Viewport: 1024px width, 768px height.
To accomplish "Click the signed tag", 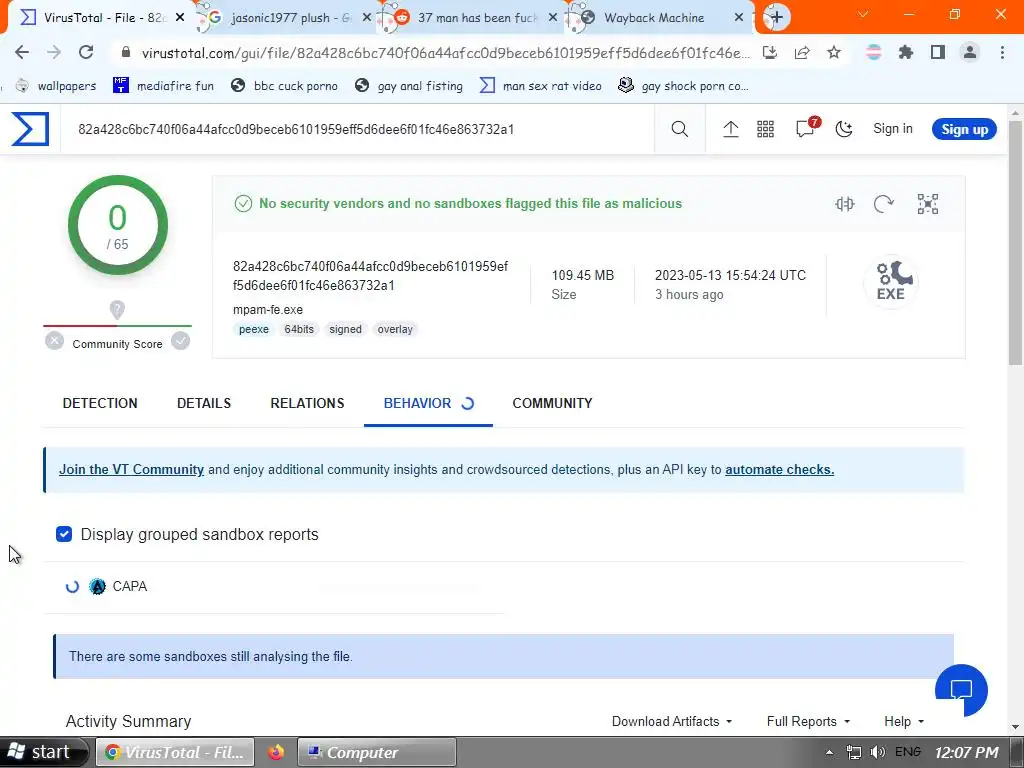I will pos(345,329).
